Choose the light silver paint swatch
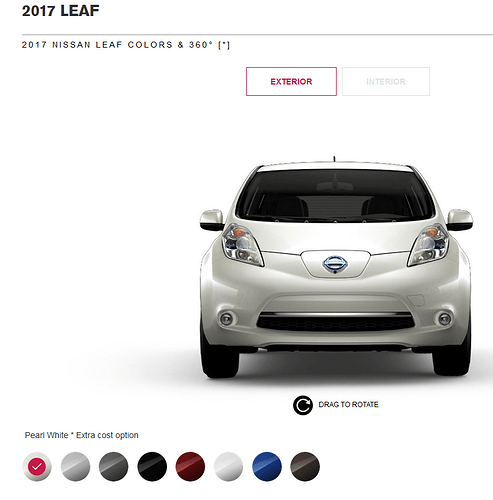This screenshot has height=500, width=493. coord(75,466)
